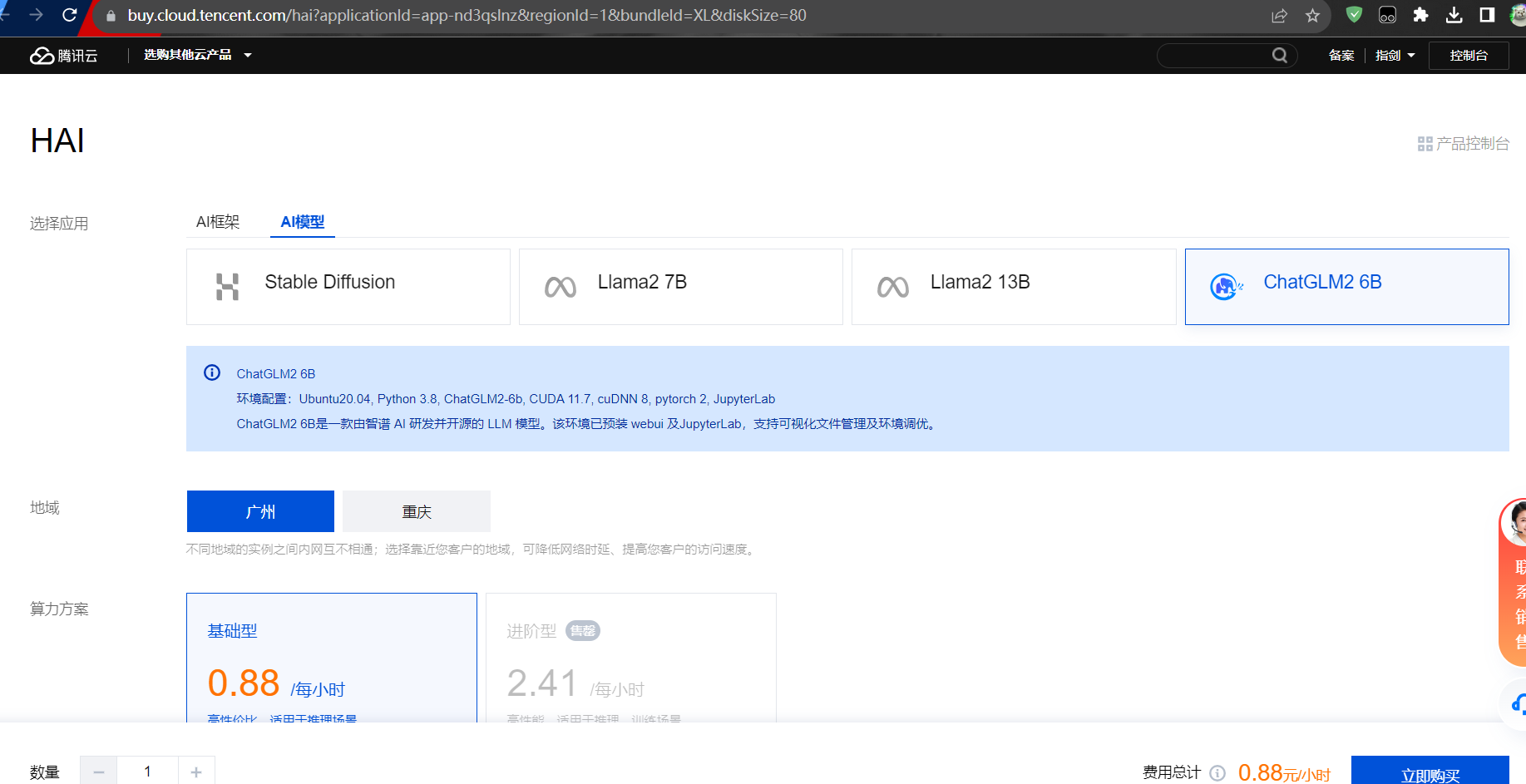Select the Llama2 13B application card

pyautogui.click(x=1014, y=287)
